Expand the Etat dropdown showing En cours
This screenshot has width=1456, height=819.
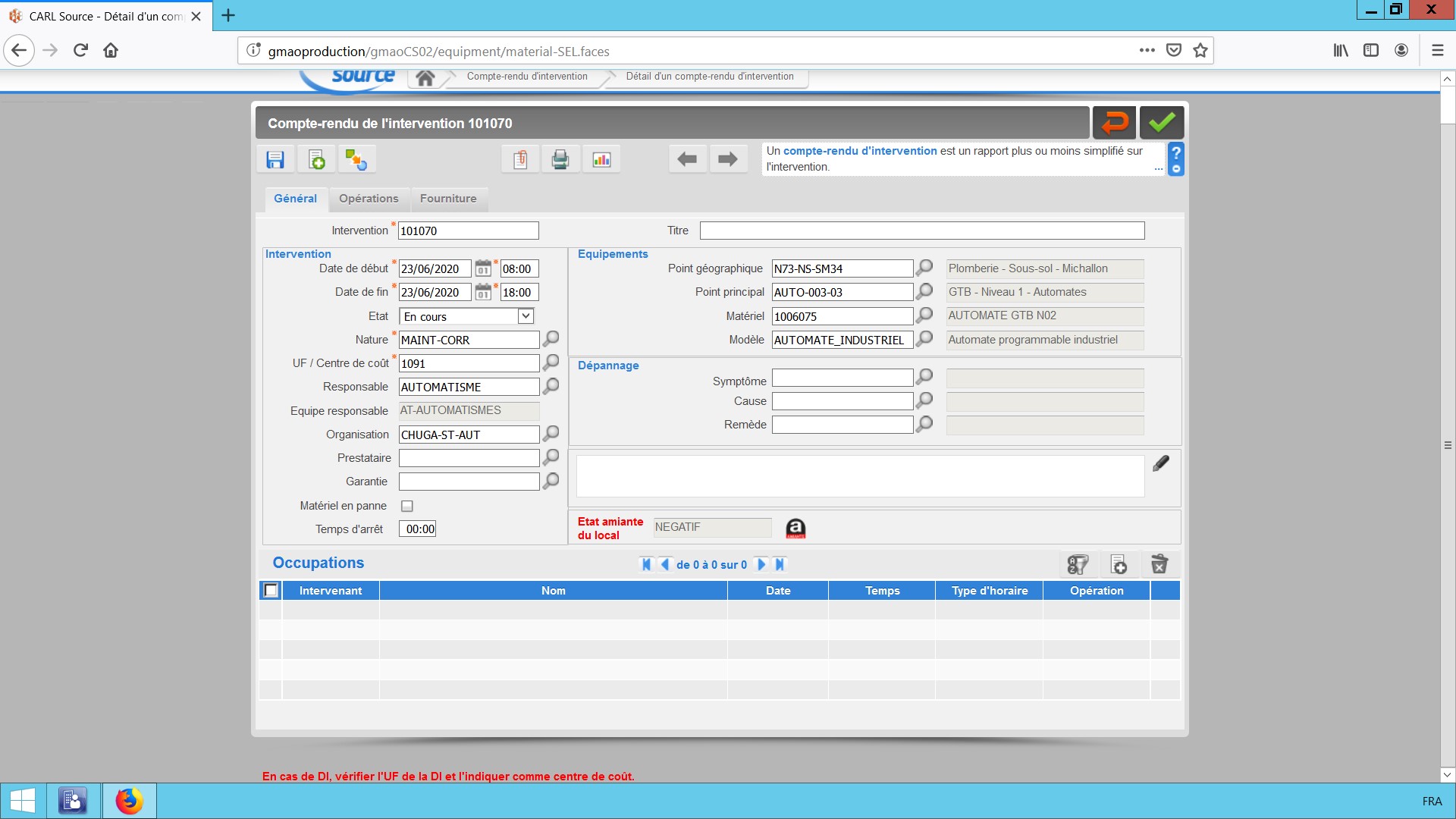click(526, 316)
